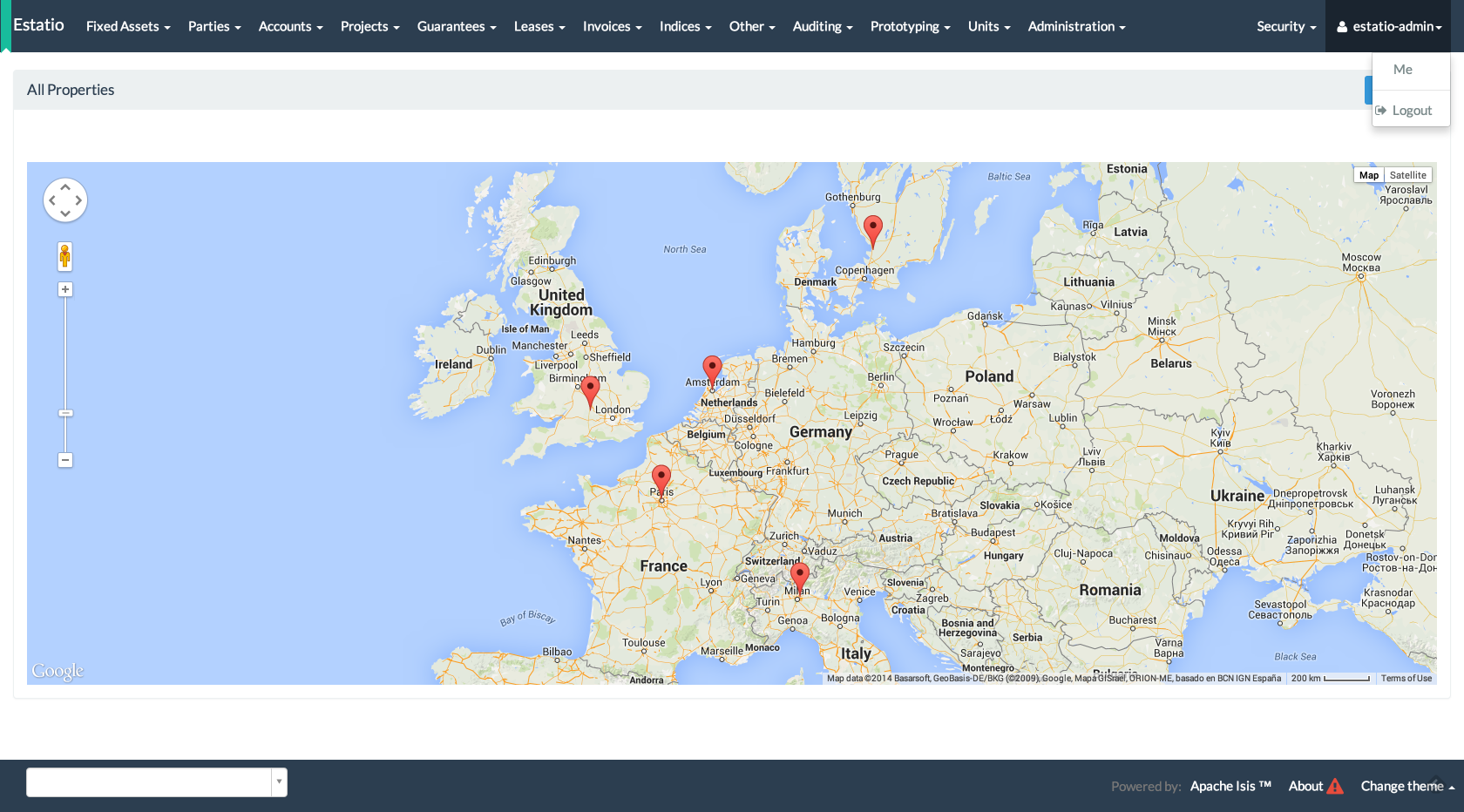This screenshot has width=1464, height=812.
Task: Open the Invoices menu
Action: pos(612,26)
